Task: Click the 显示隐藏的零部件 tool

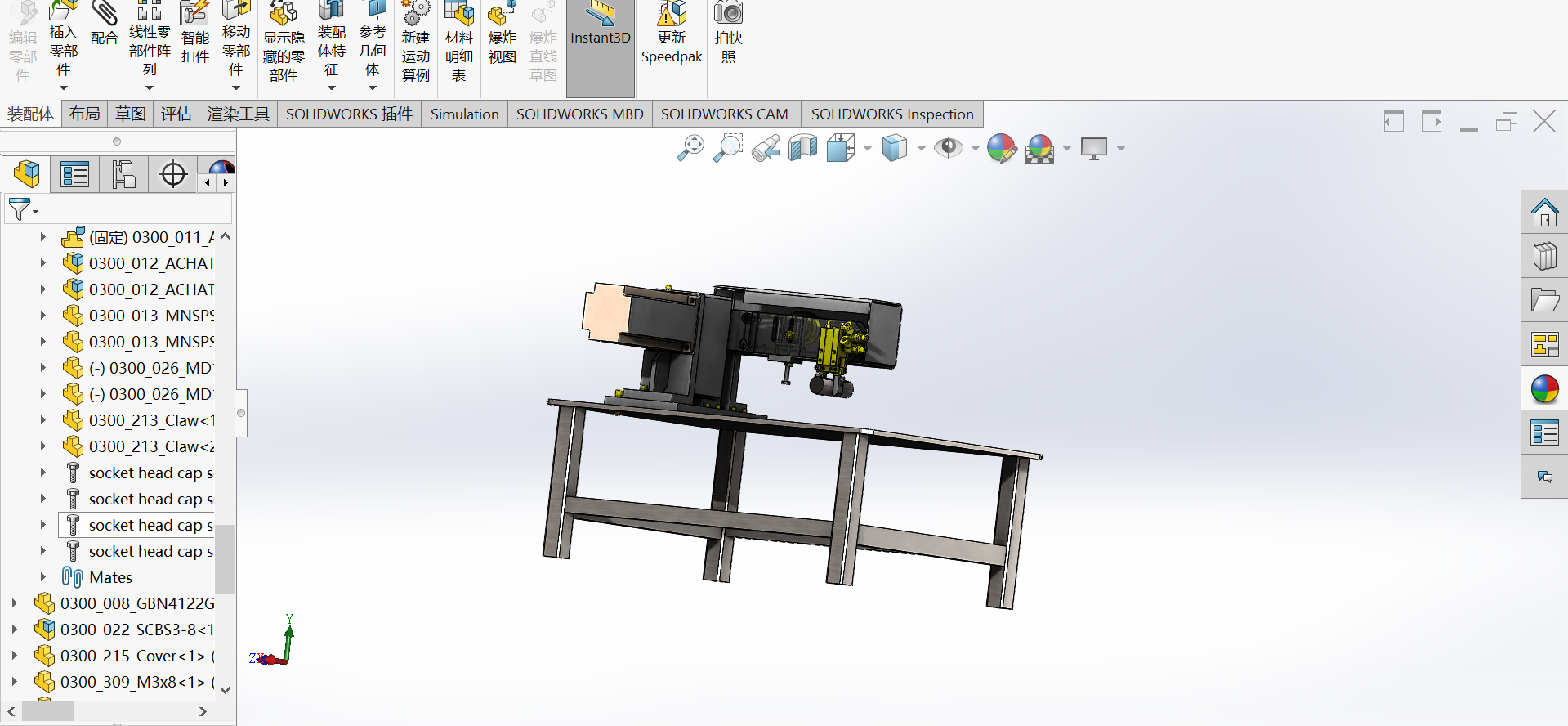Action: click(284, 41)
